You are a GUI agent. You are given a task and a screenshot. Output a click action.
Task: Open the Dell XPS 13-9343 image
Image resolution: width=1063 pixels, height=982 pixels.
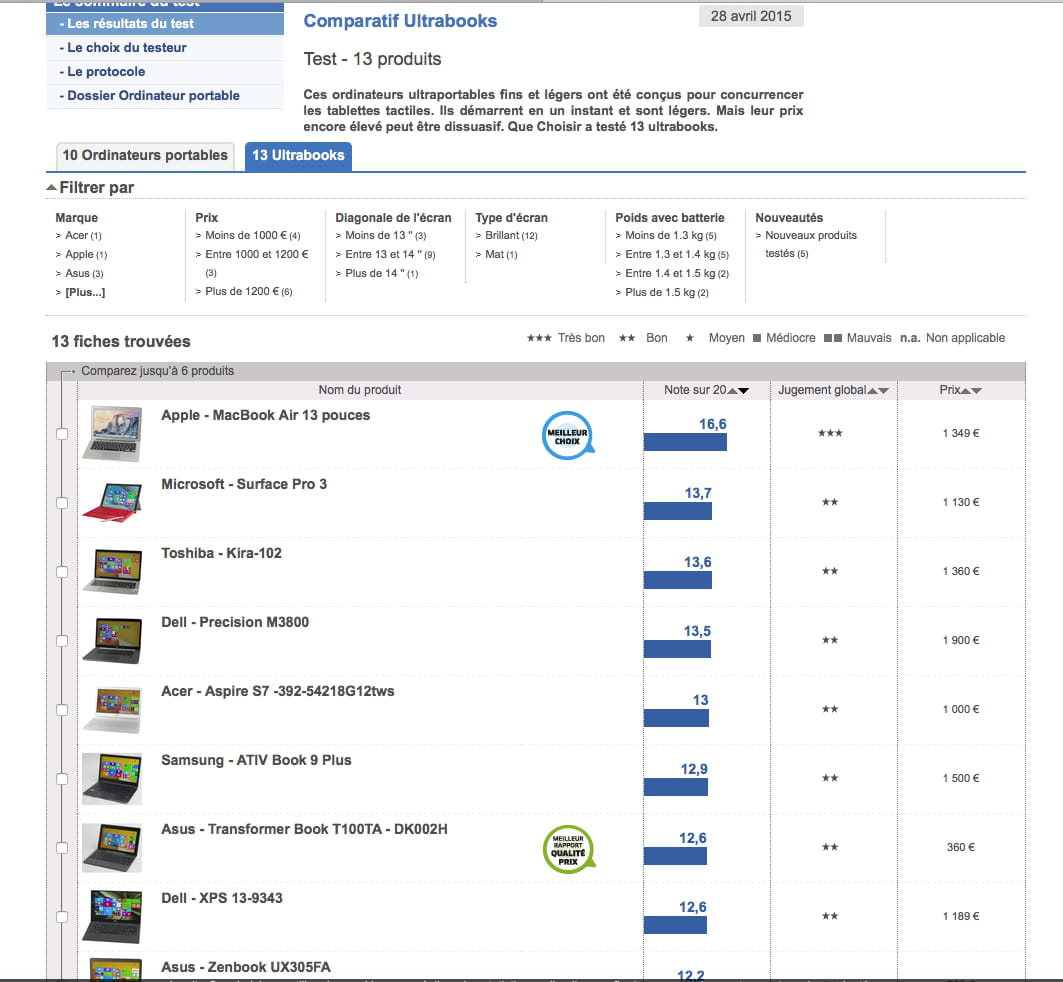click(113, 917)
